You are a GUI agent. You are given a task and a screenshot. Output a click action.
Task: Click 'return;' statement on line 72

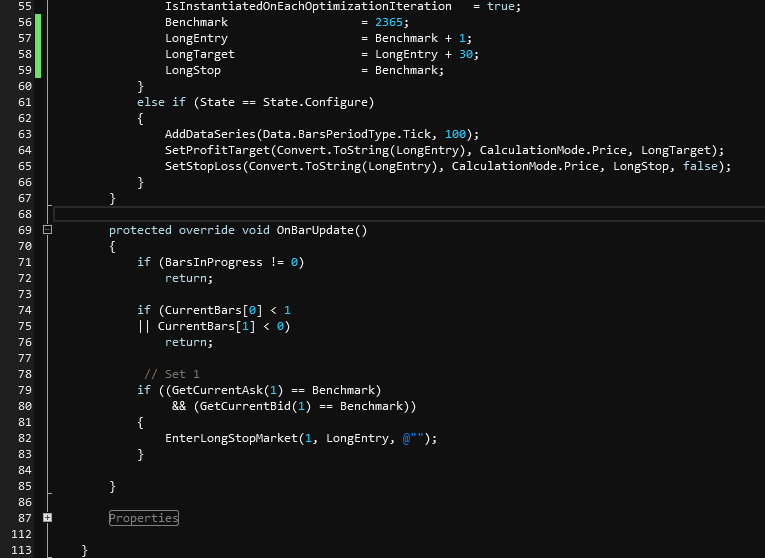coord(189,279)
